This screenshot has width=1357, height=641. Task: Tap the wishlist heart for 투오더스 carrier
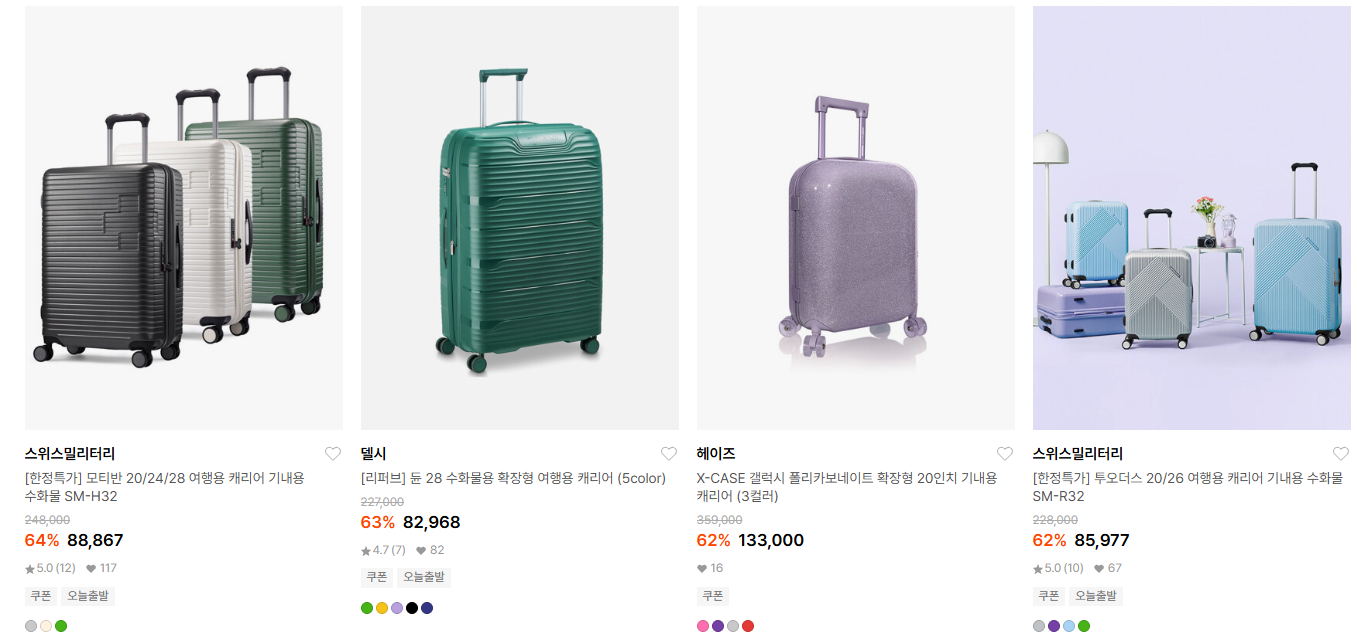tap(1341, 453)
